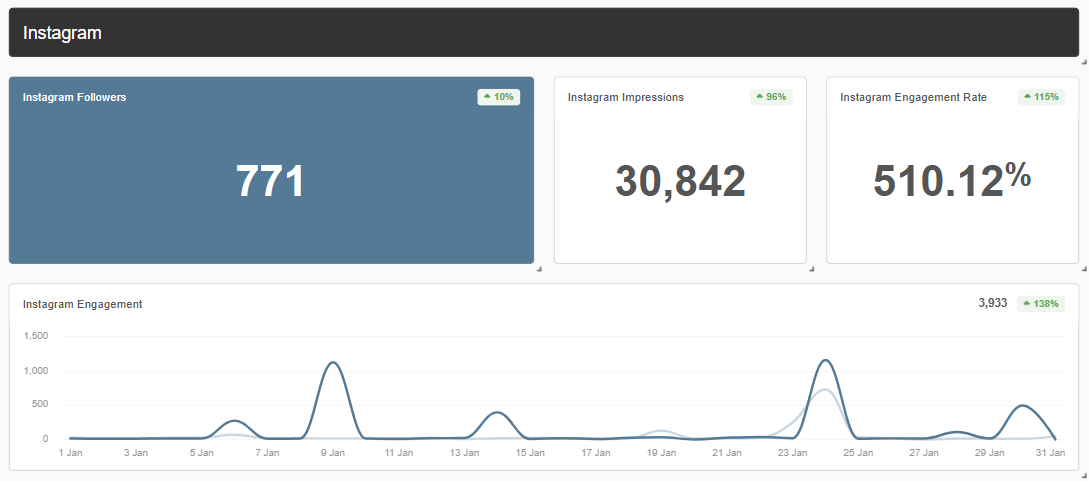The image size is (1089, 481).
Task: Click the Engagement Rate widget's corner resize handle
Action: (1084, 268)
